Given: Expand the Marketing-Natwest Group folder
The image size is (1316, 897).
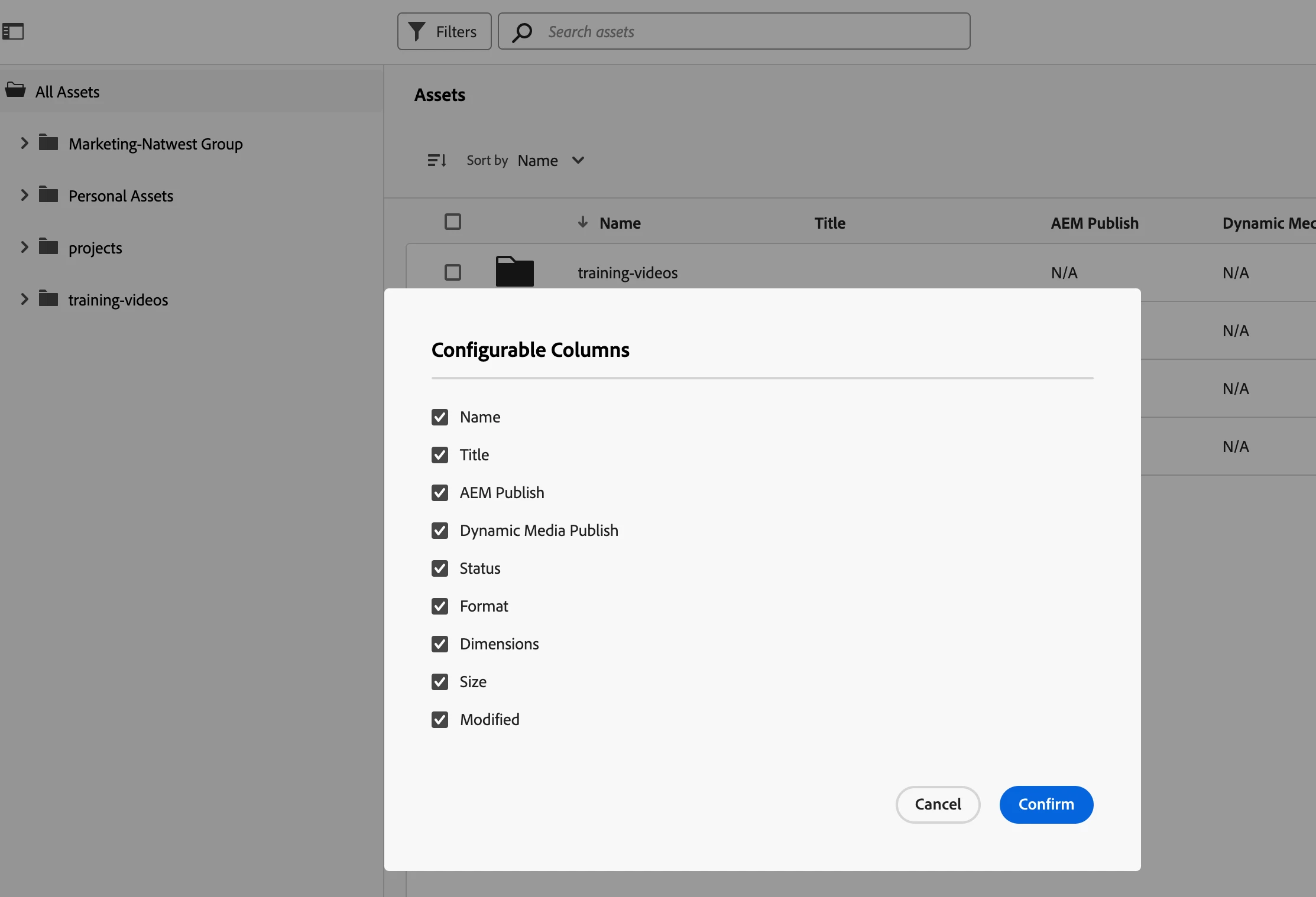Looking at the screenshot, I should [24, 143].
